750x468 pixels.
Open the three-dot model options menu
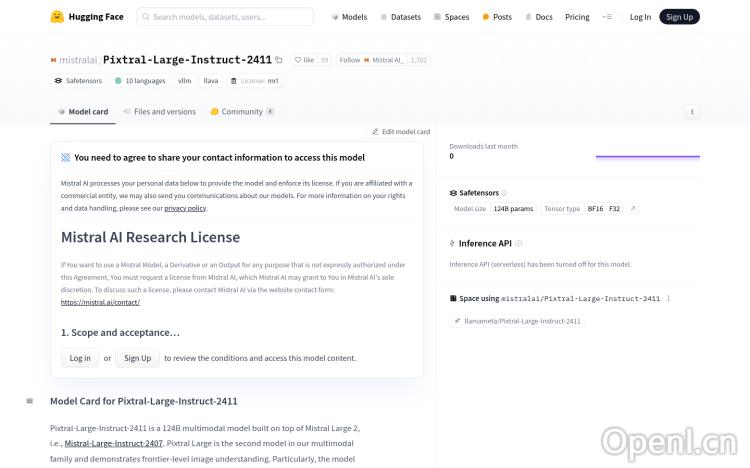tap(691, 112)
